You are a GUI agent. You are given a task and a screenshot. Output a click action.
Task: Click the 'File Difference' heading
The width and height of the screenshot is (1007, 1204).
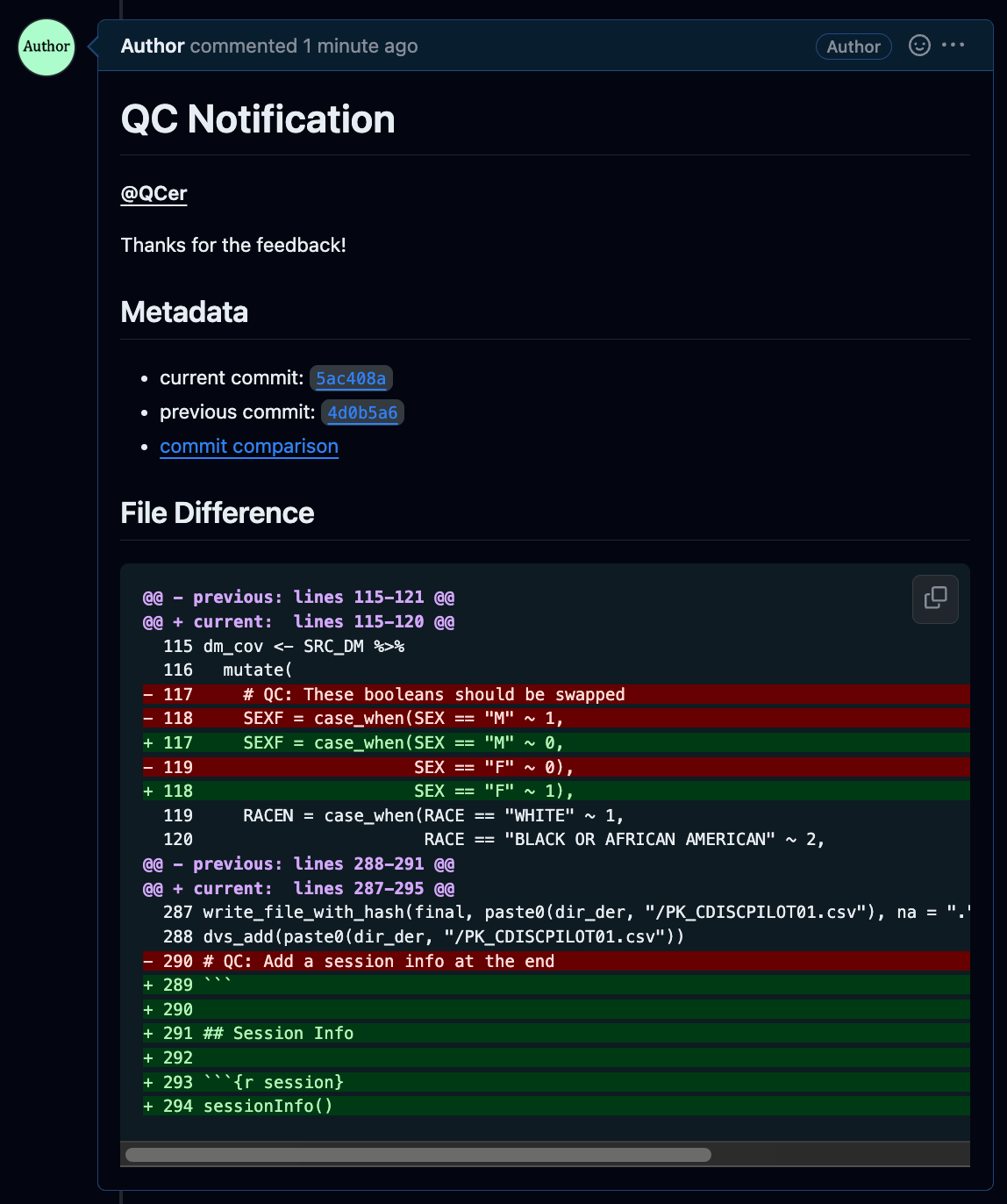tap(218, 513)
